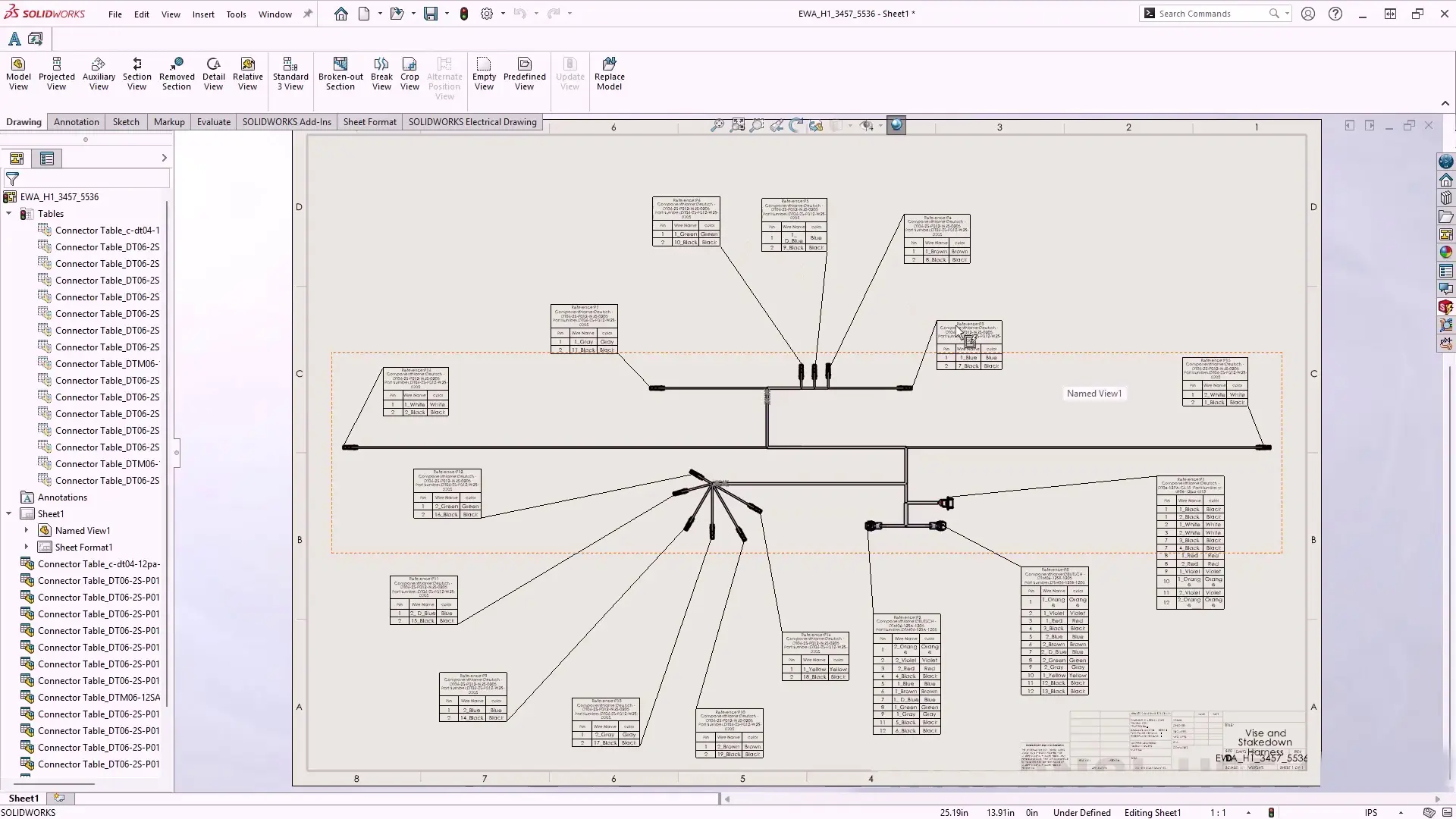Open the Options gear dropdown arrow
The height and width of the screenshot is (819, 1456).
tap(503, 14)
